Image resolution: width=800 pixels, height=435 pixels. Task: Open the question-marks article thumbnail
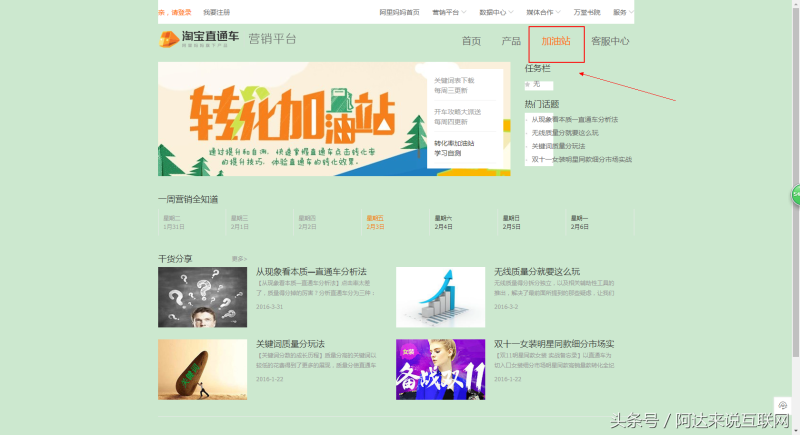coord(203,297)
